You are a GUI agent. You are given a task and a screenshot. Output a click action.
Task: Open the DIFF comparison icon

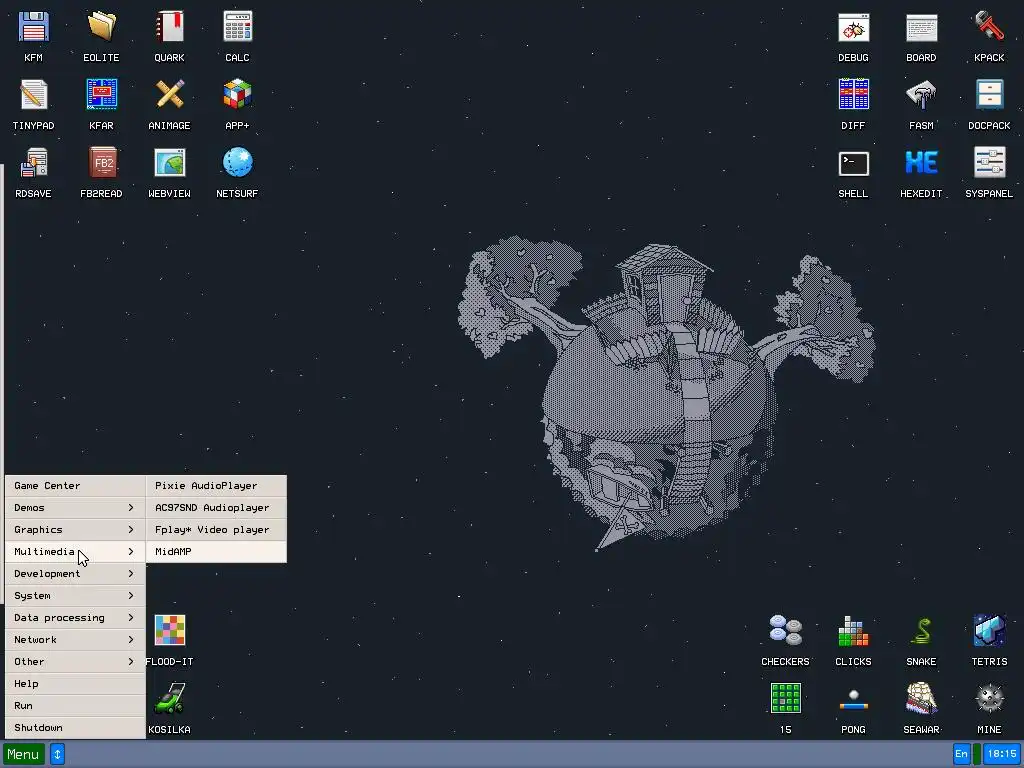(x=854, y=95)
